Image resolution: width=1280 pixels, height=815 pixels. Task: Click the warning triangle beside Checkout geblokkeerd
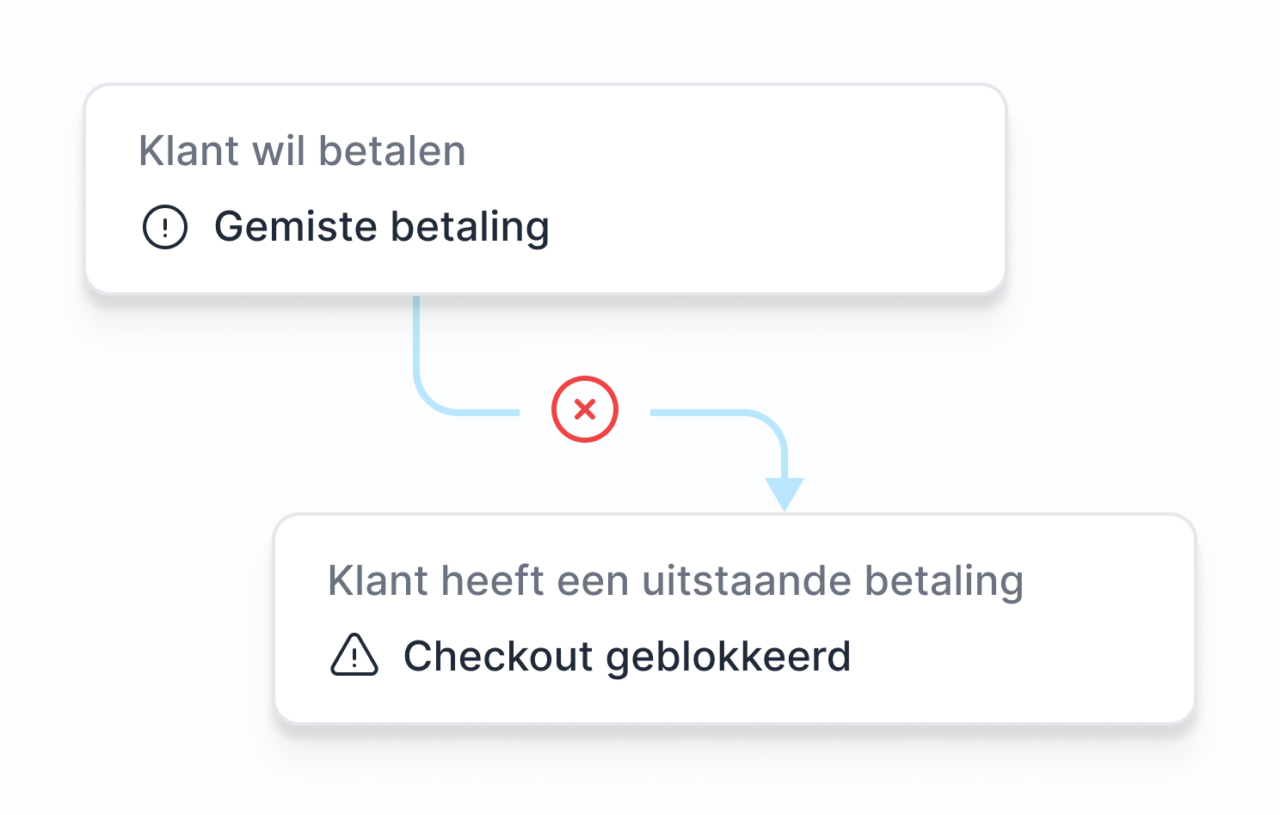(x=354, y=657)
